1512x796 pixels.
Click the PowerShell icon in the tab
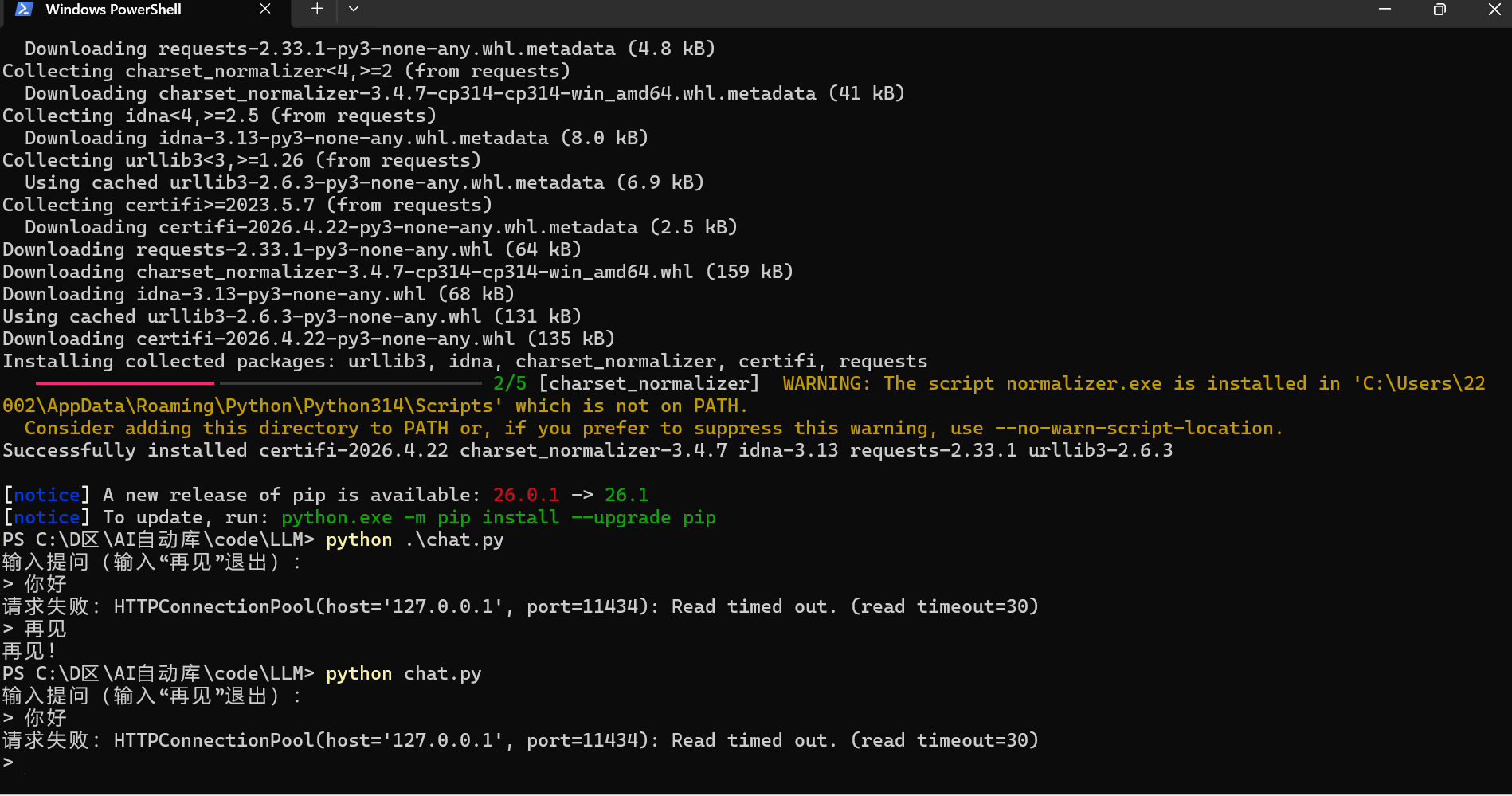click(x=24, y=9)
